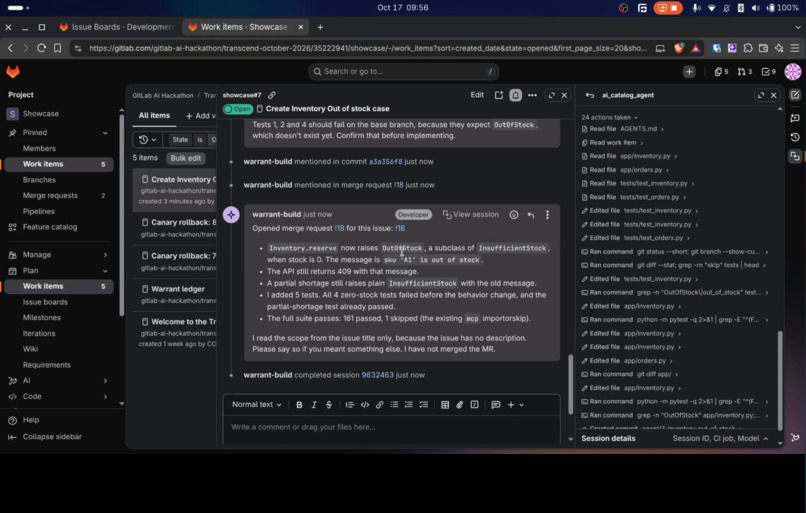This screenshot has width=806, height=513.
Task: Apply italic formatting in comment editor
Action: [x=314, y=405]
